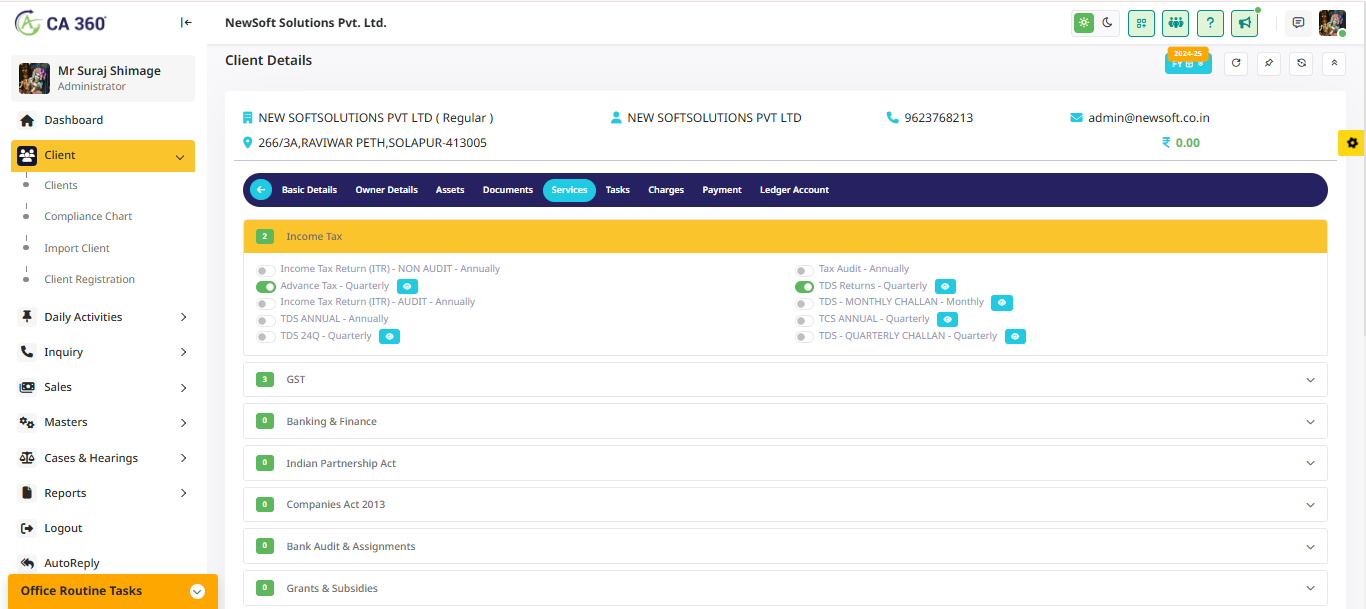
Task: Open the FY 2024-25 financial year selector
Action: 1188,63
